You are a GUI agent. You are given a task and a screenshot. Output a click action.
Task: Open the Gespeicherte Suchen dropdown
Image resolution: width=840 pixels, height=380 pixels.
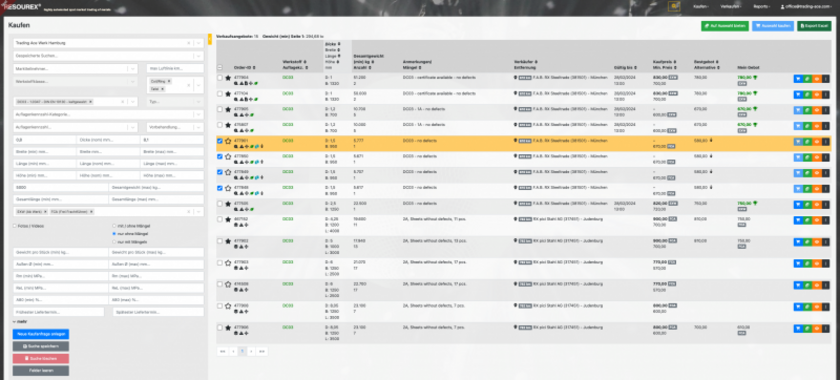tap(199, 56)
